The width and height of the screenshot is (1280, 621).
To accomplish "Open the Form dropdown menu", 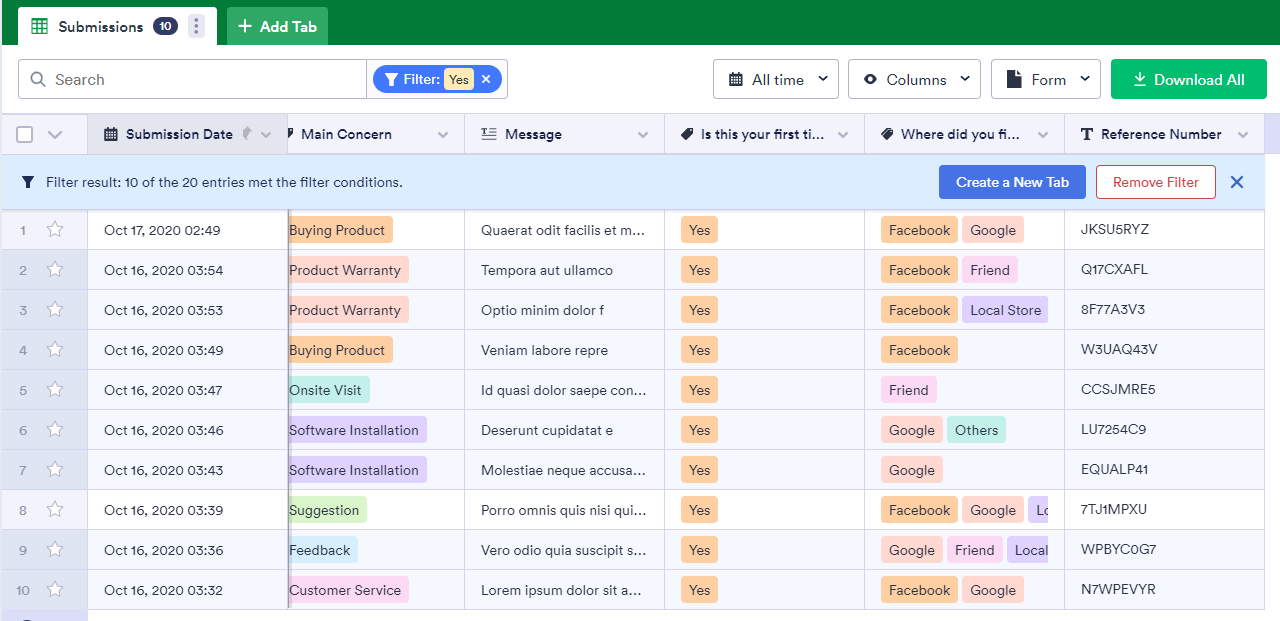I will [1045, 79].
